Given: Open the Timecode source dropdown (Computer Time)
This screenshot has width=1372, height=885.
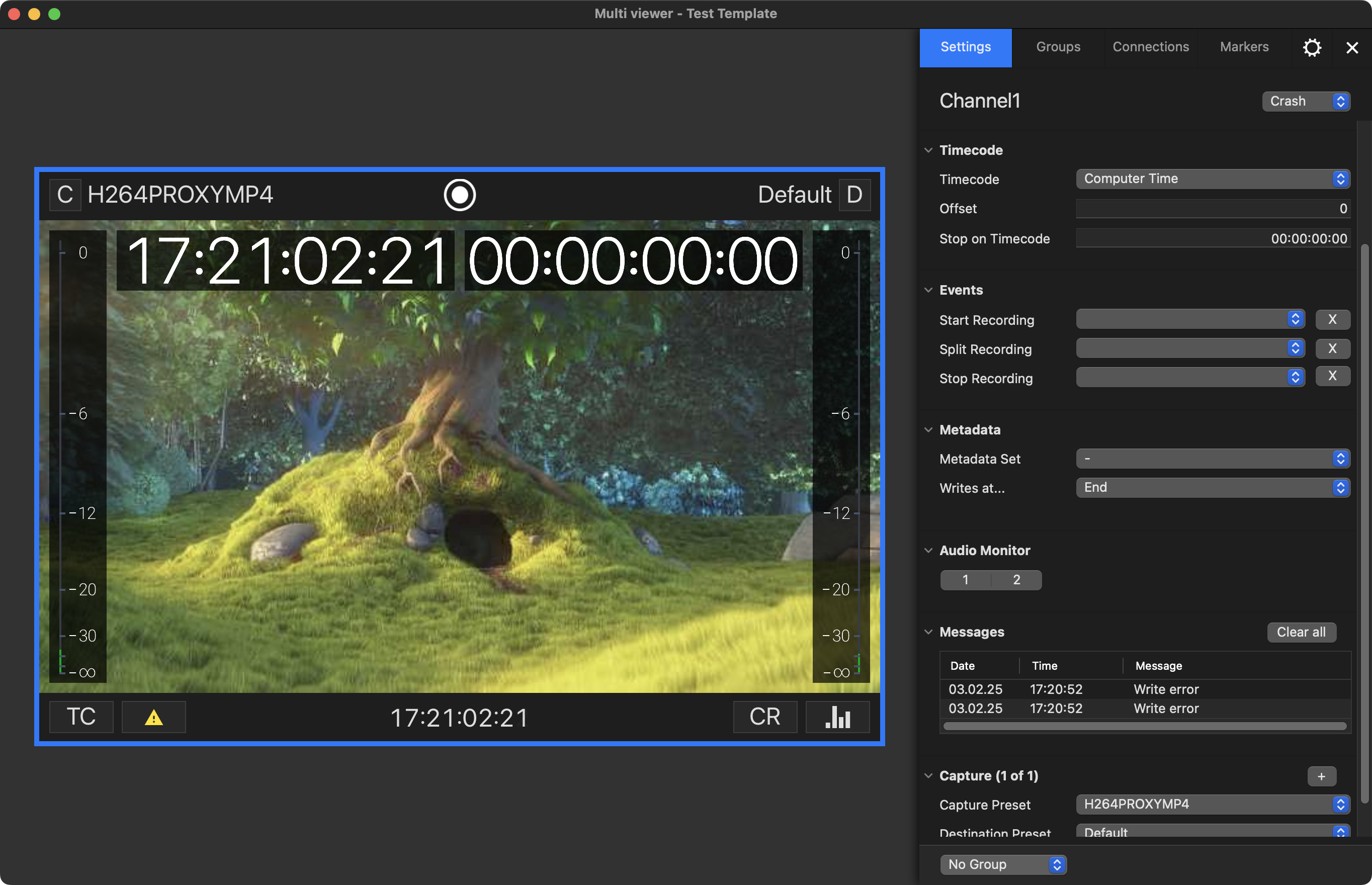Looking at the screenshot, I should [1213, 179].
